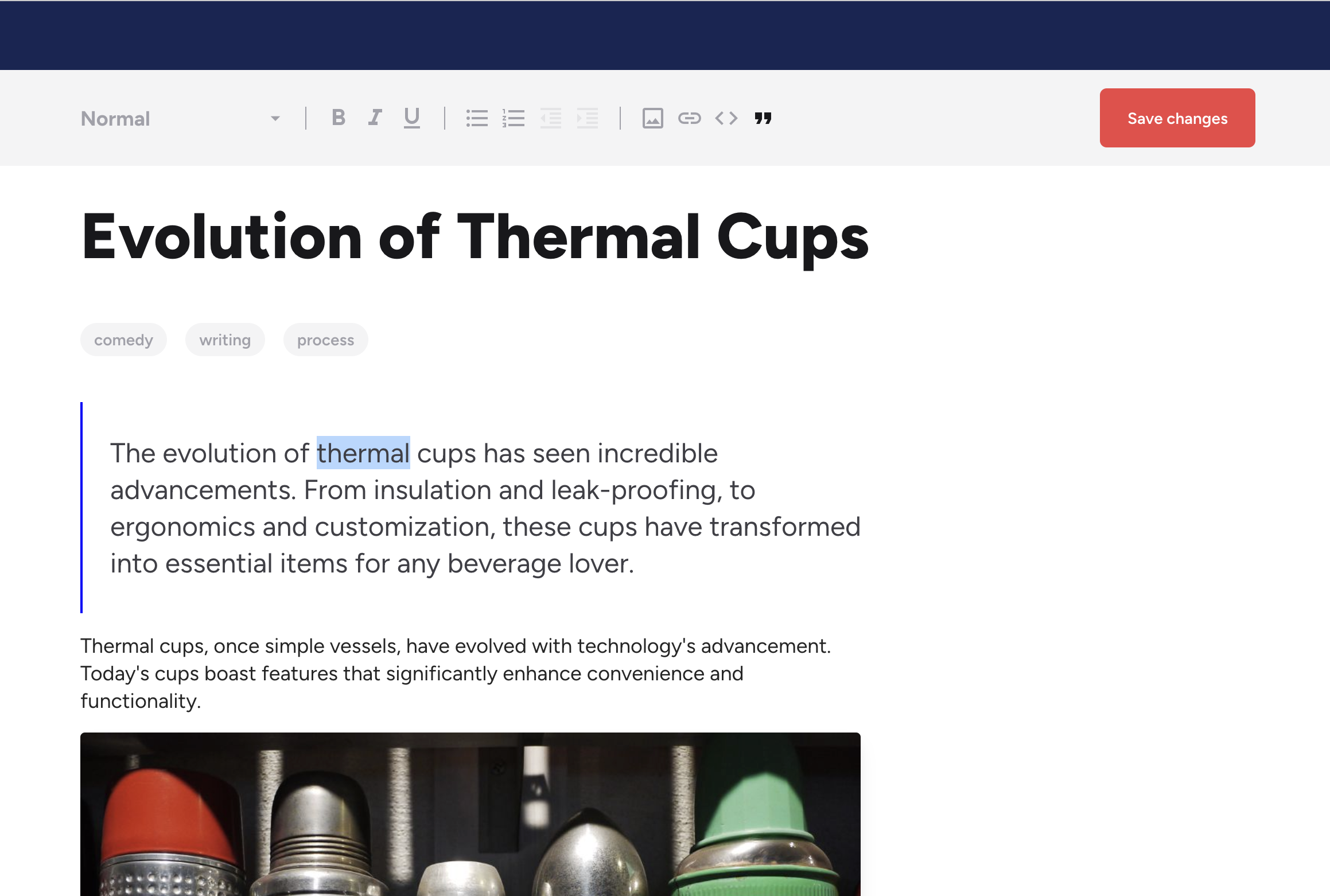Click the dropdown arrow beside Normal
Screen dimensions: 1330x896
[x=275, y=119]
